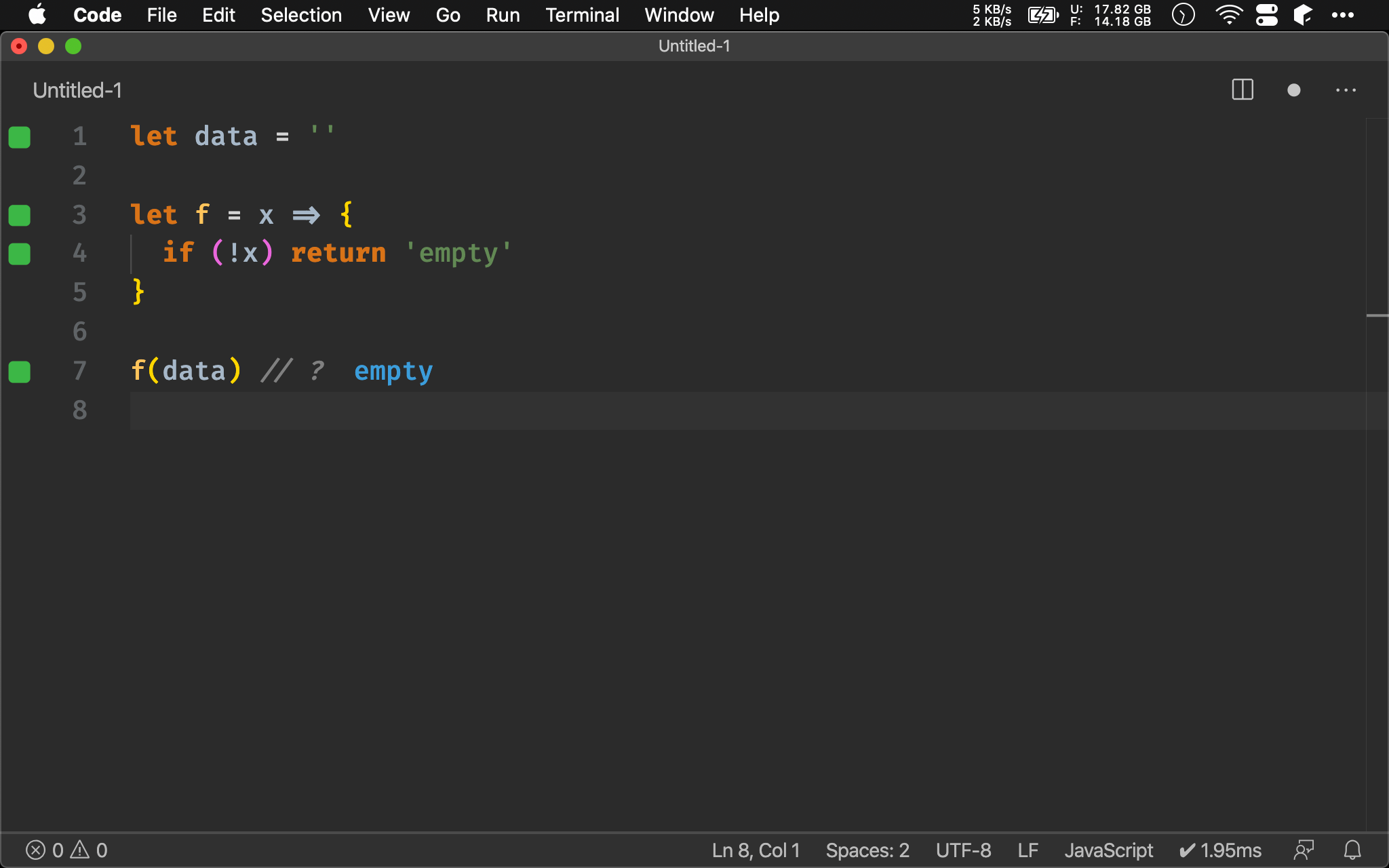Click the split editor icon
Viewport: 1389px width, 868px height.
[x=1243, y=90]
